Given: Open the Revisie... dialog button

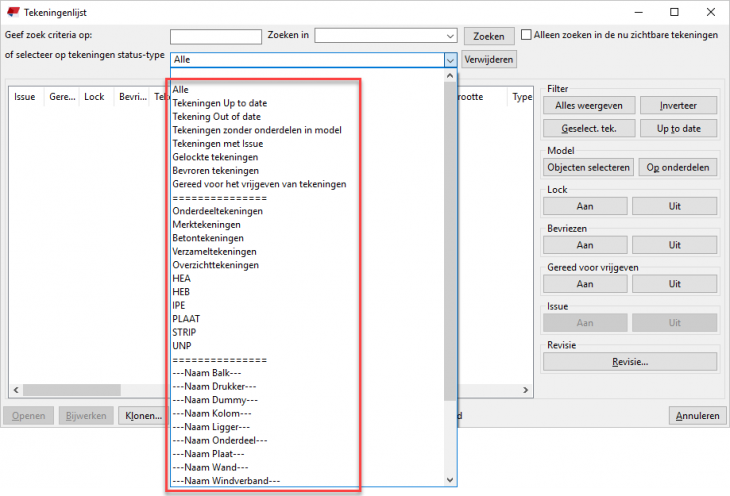Looking at the screenshot, I should coord(629,361).
